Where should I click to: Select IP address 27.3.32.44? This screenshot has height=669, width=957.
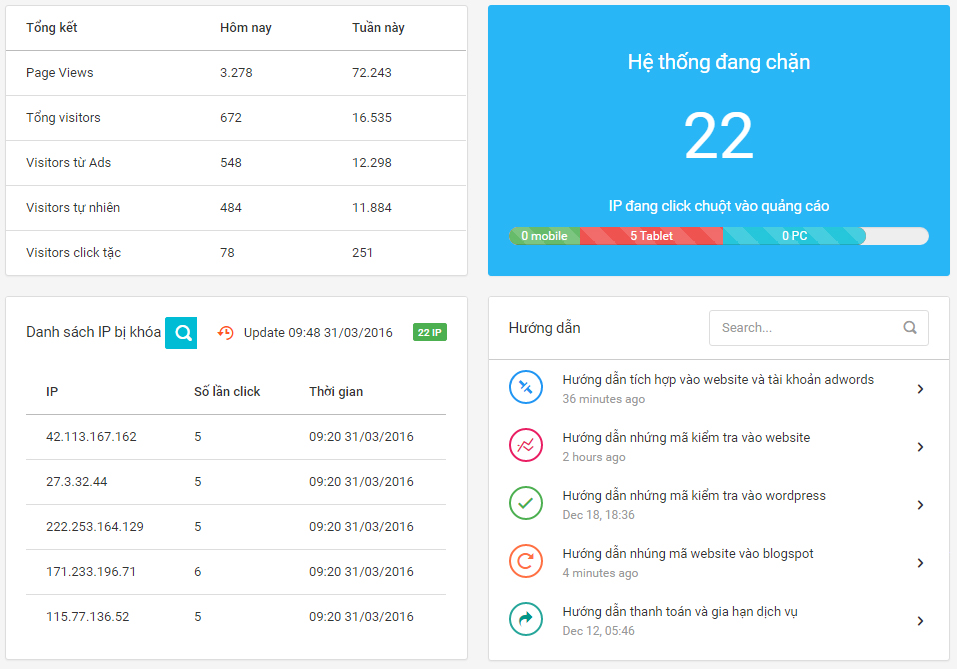(76, 482)
